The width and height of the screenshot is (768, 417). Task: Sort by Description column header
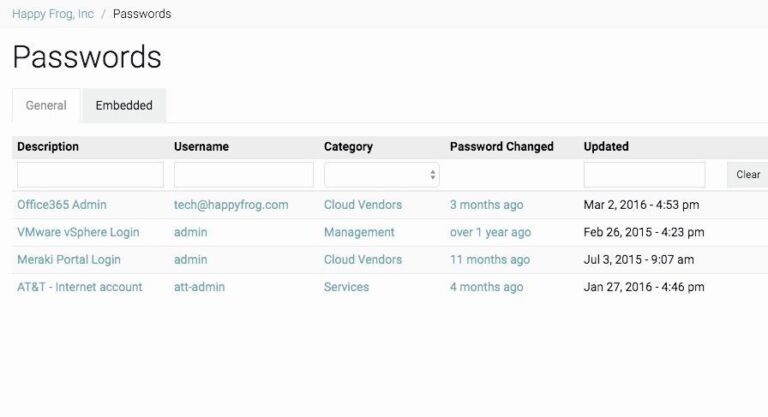pyautogui.click(x=48, y=147)
